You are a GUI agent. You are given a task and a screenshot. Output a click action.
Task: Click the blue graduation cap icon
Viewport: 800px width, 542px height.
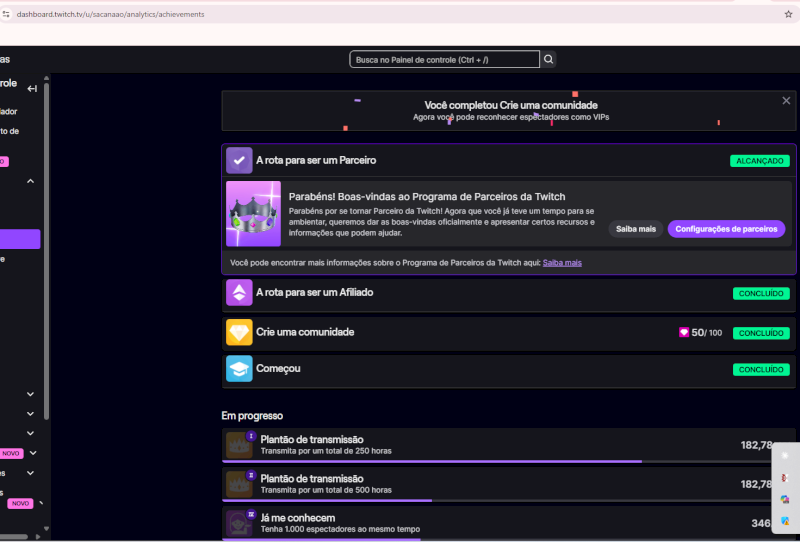239,368
